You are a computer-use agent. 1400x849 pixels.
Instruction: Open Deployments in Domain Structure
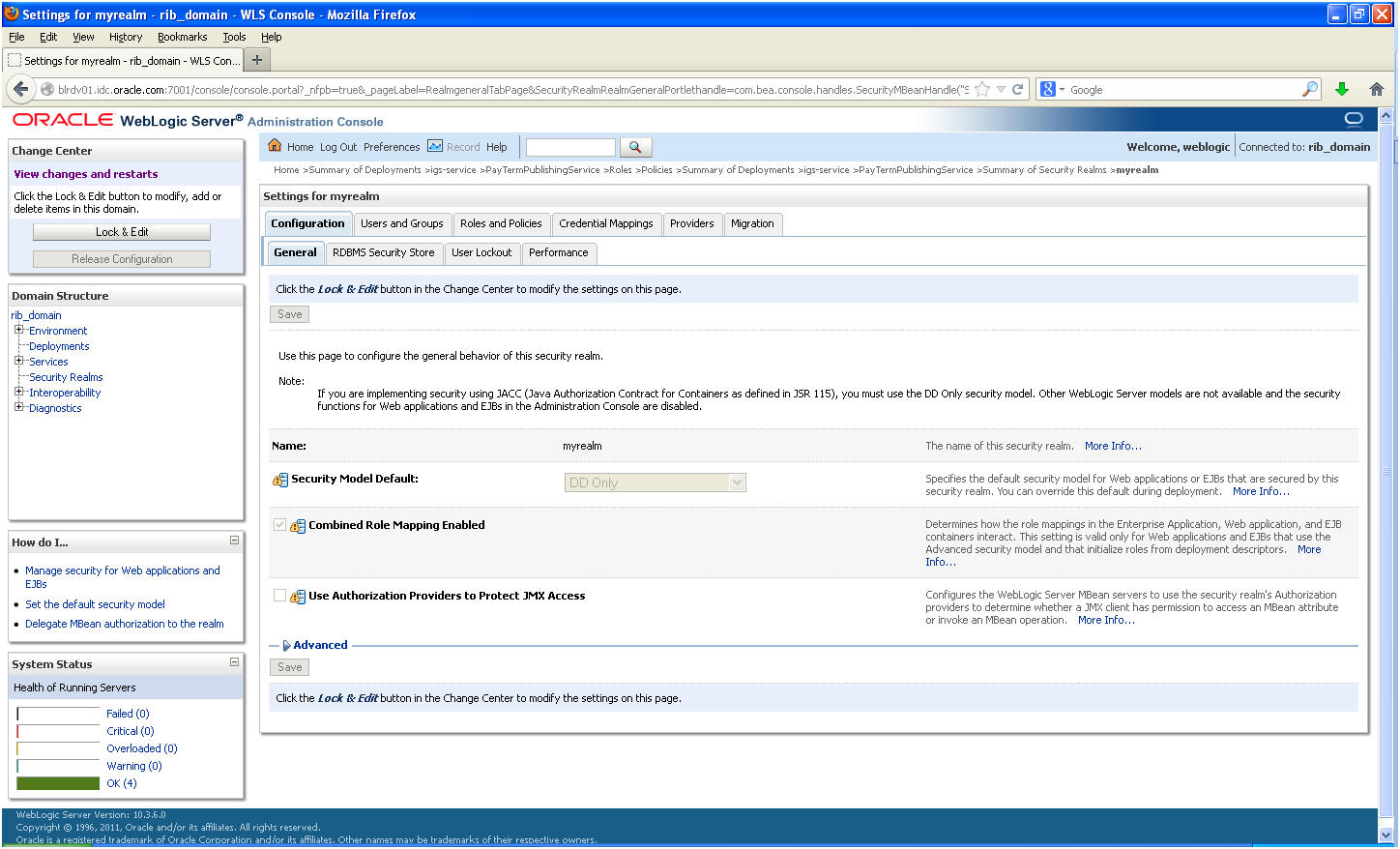59,346
